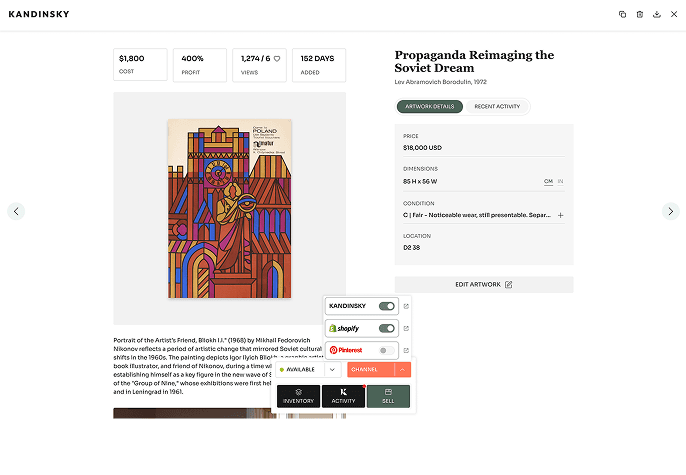Turn off the Shopify channel toggle
Viewport: 686px width, 475px height.
click(386, 328)
